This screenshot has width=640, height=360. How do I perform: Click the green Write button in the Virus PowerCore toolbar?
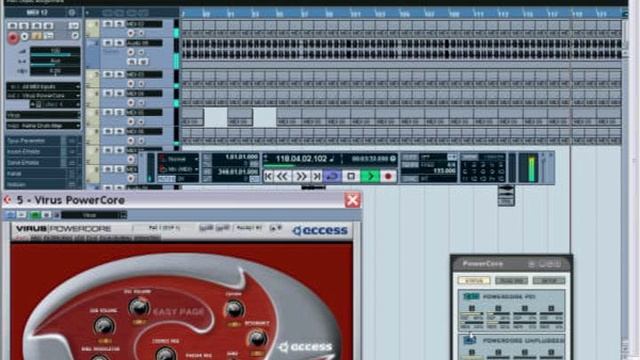pos(36,215)
